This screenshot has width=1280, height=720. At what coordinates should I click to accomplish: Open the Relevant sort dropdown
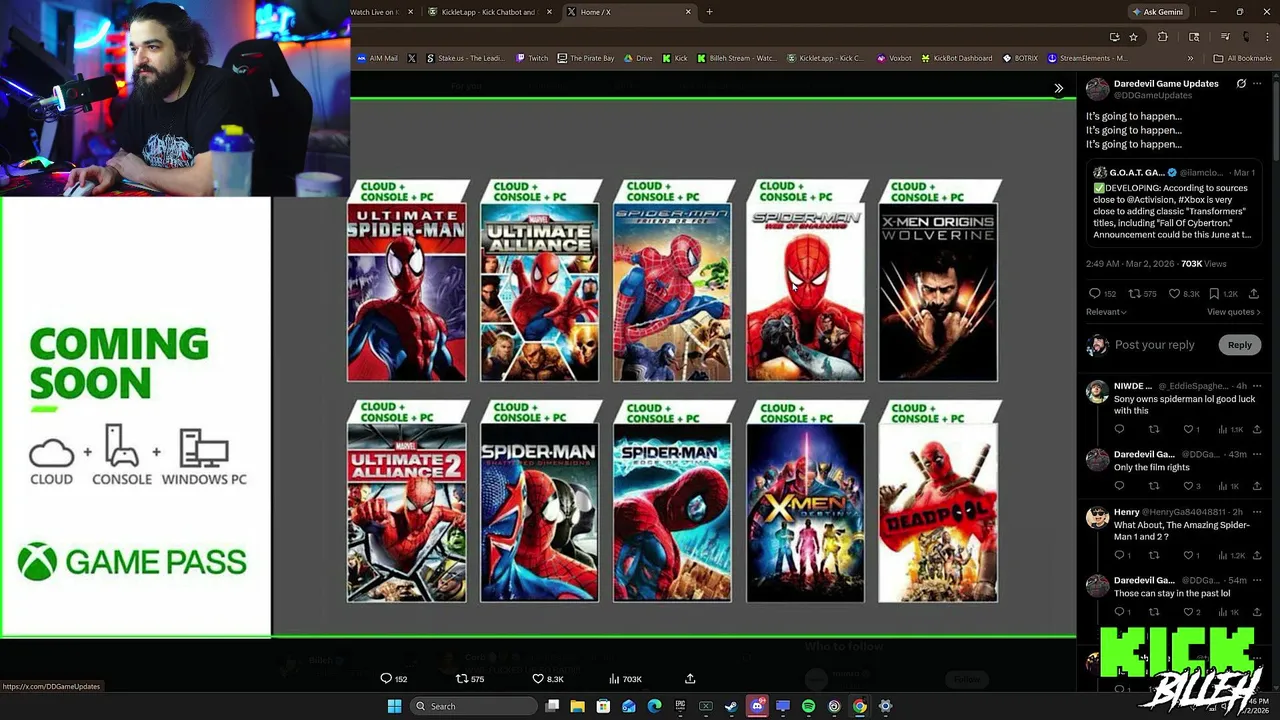click(1106, 312)
